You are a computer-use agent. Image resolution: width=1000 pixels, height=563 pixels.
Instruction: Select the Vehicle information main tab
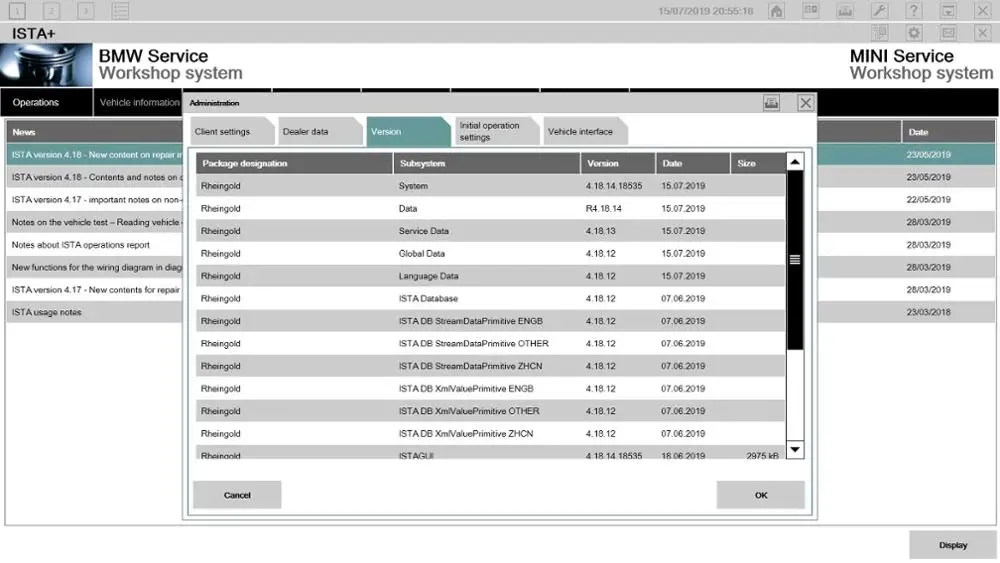pos(138,103)
